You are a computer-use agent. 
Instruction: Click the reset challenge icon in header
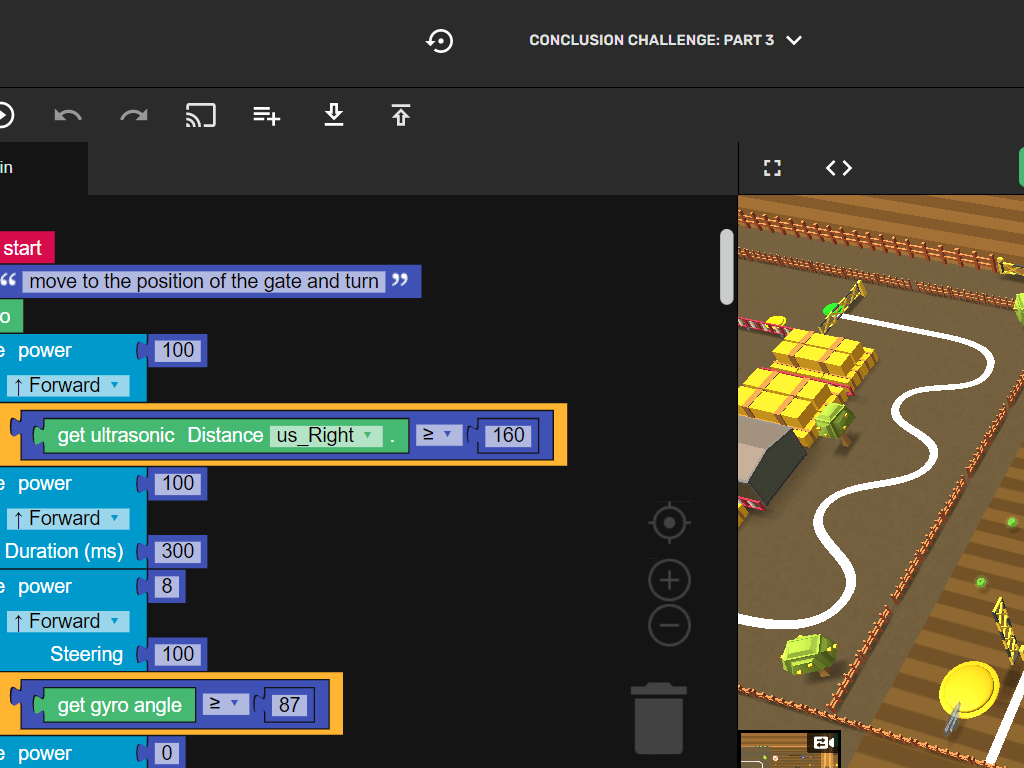[x=440, y=41]
